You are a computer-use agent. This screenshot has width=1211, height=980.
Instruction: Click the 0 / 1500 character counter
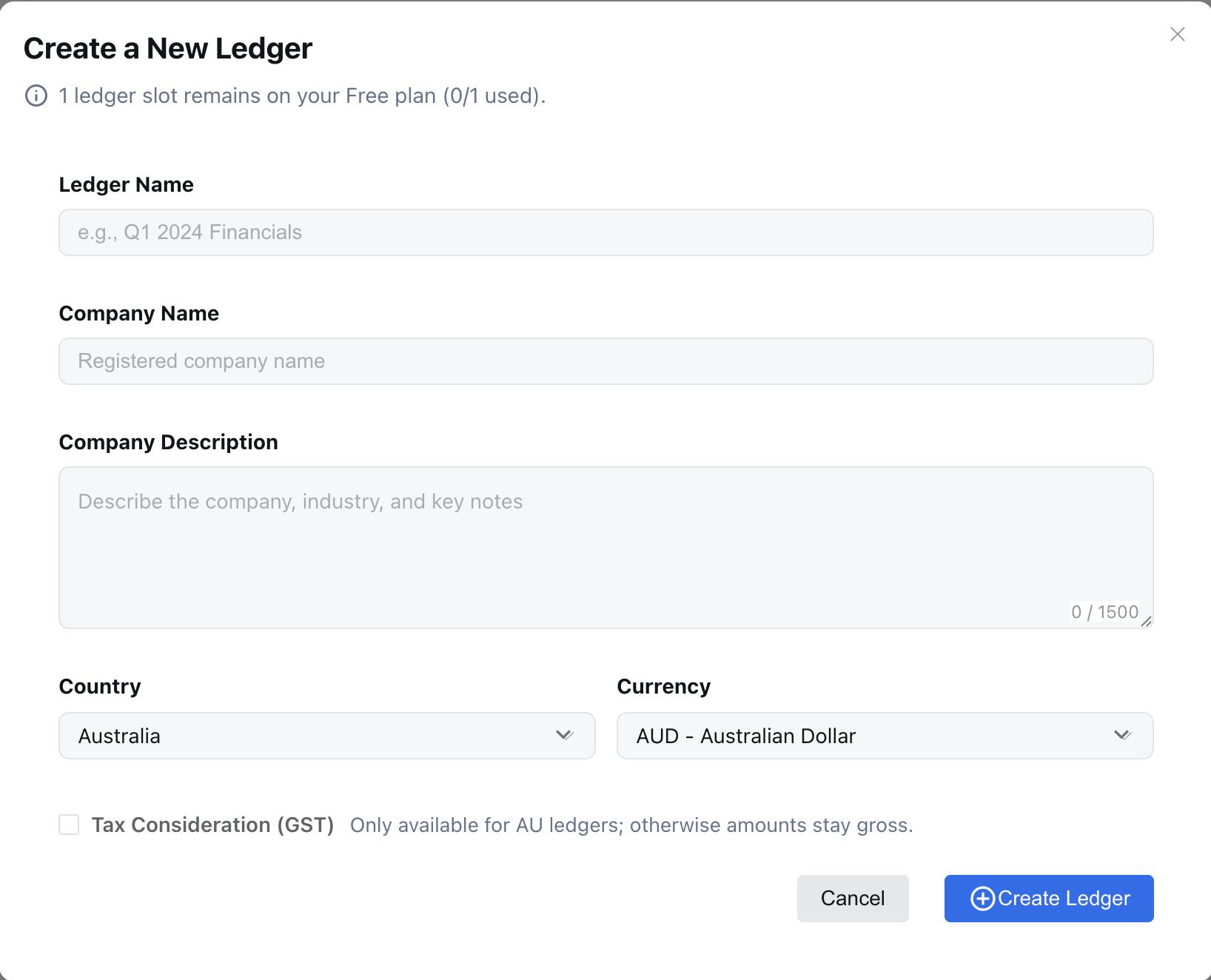tap(1104, 611)
